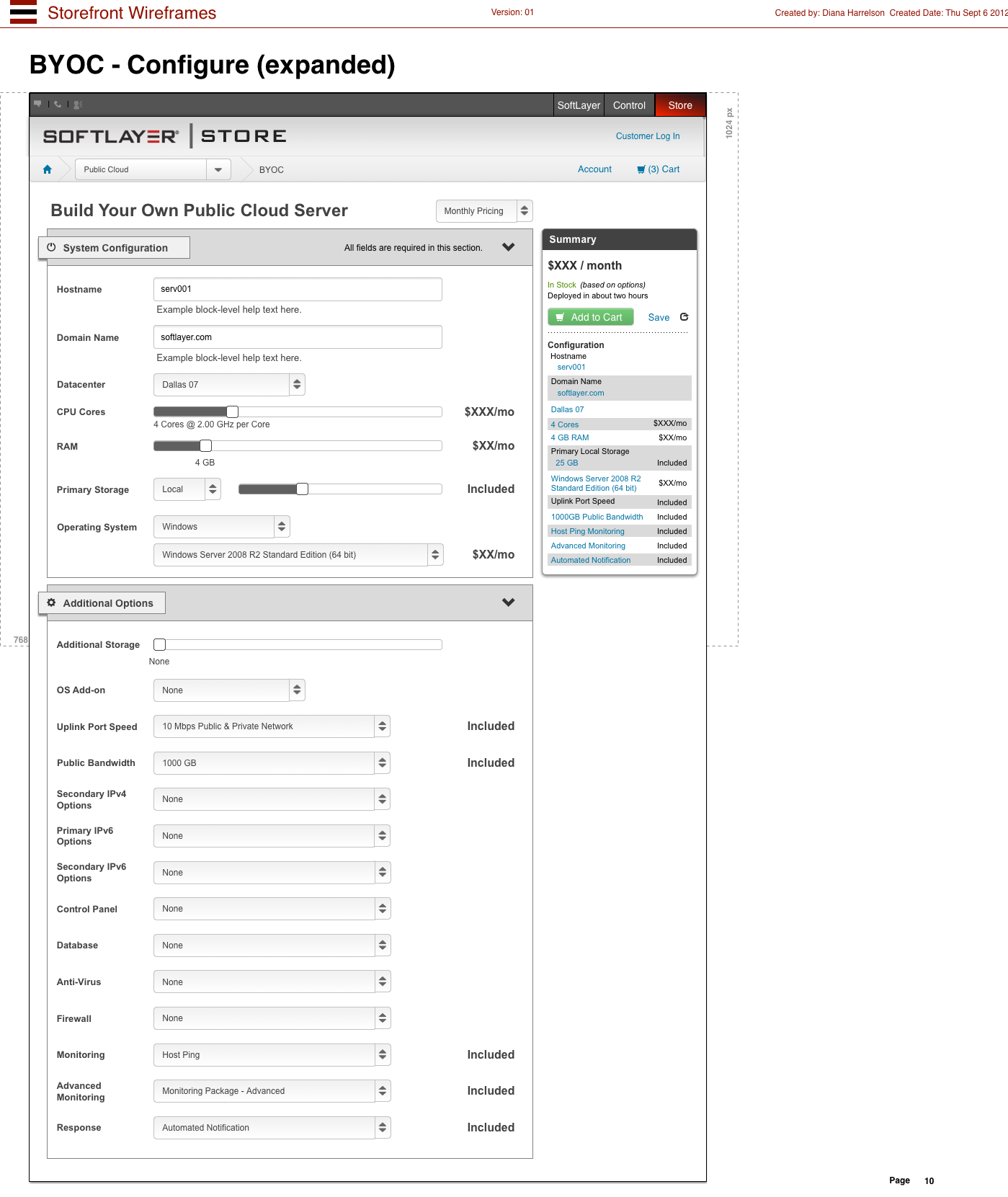Click the Advanced Monitoring summary link

point(588,546)
